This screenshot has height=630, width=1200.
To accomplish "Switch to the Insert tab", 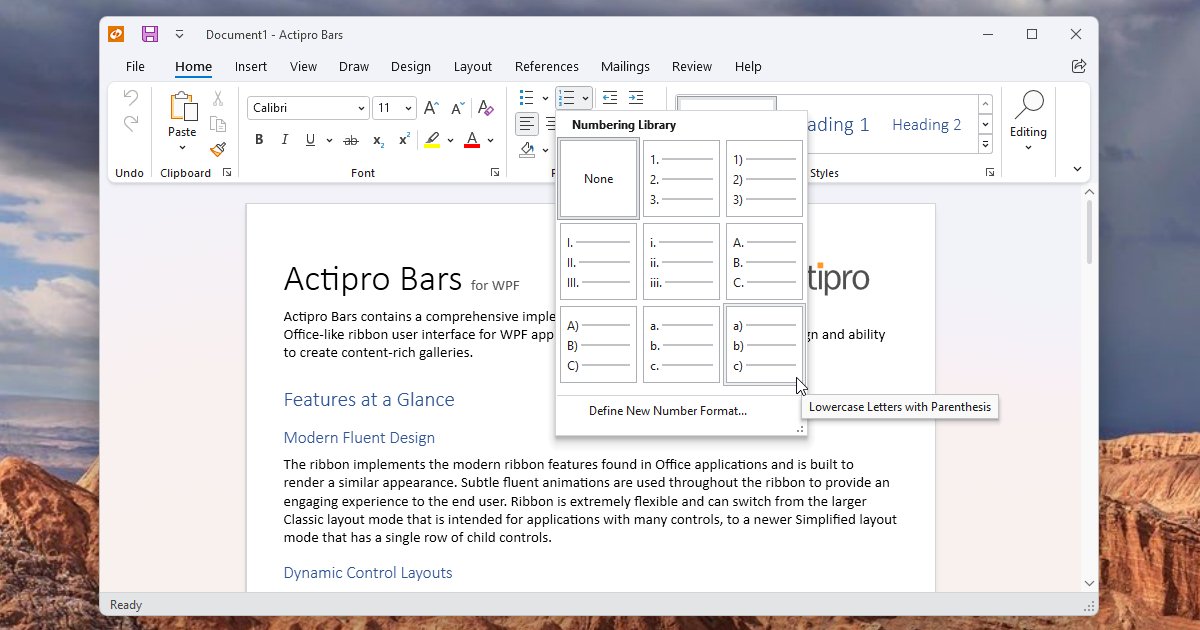I will [251, 66].
